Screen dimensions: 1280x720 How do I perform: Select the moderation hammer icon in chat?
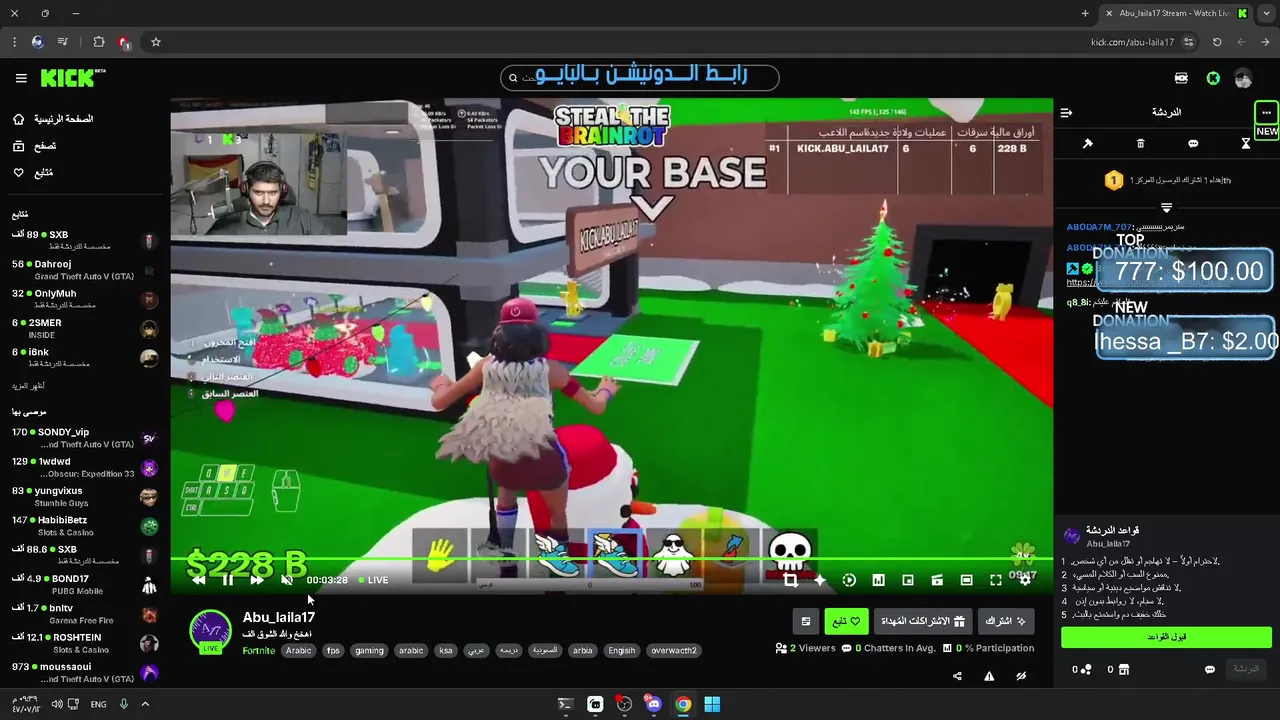point(1088,144)
